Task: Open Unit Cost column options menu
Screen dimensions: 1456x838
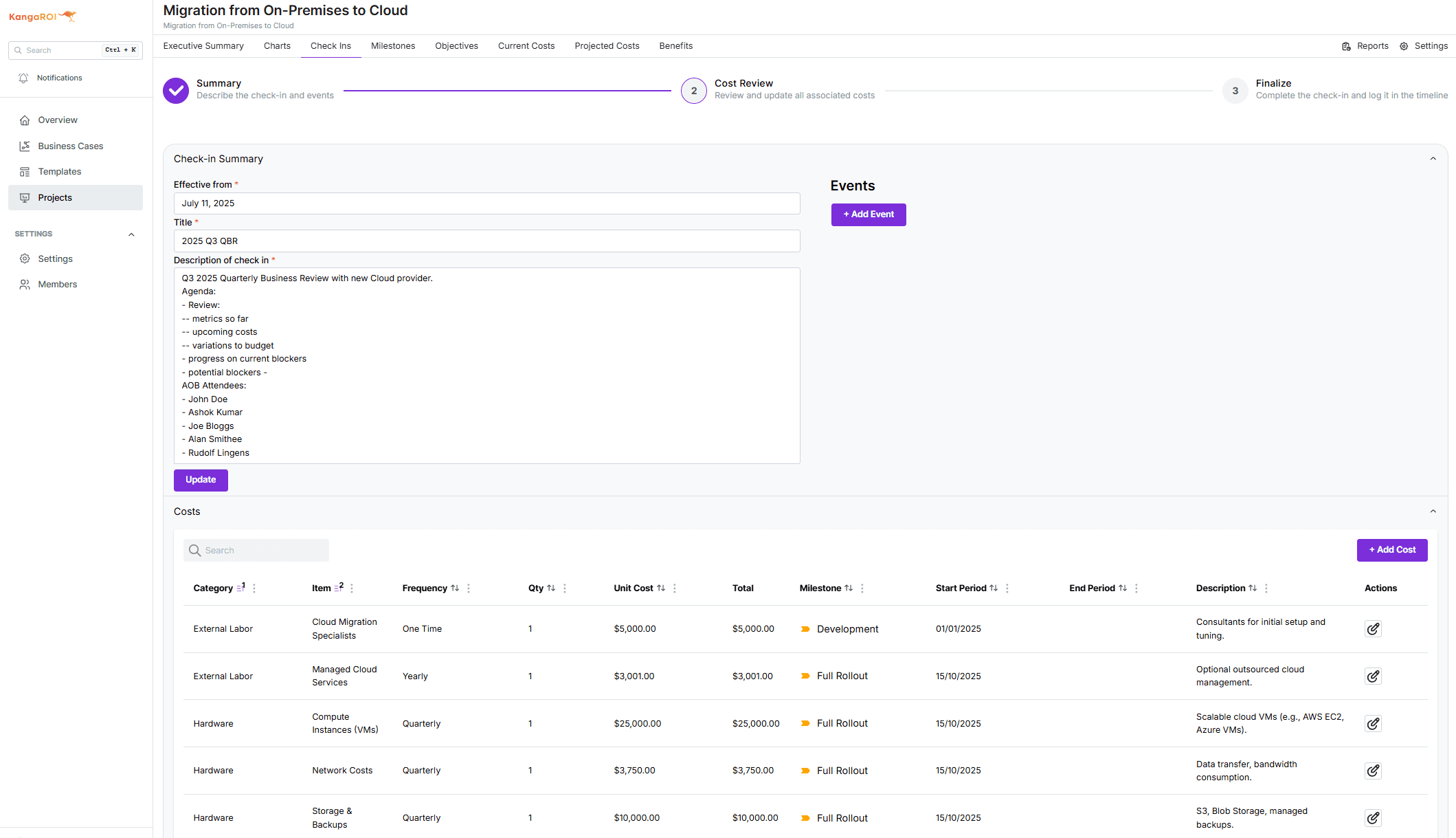Action: (675, 588)
